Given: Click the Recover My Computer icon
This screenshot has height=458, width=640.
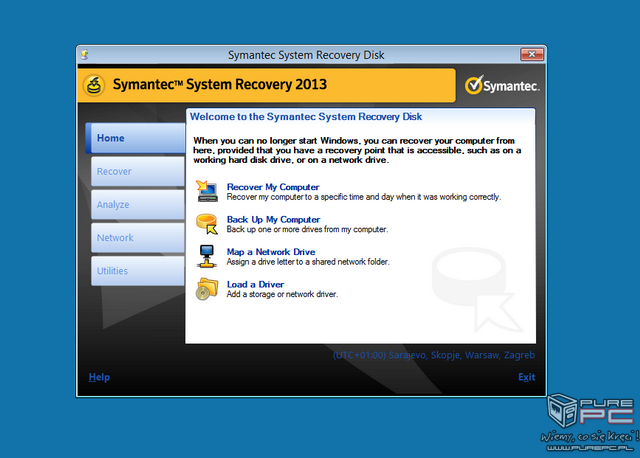Looking at the screenshot, I should [207, 191].
